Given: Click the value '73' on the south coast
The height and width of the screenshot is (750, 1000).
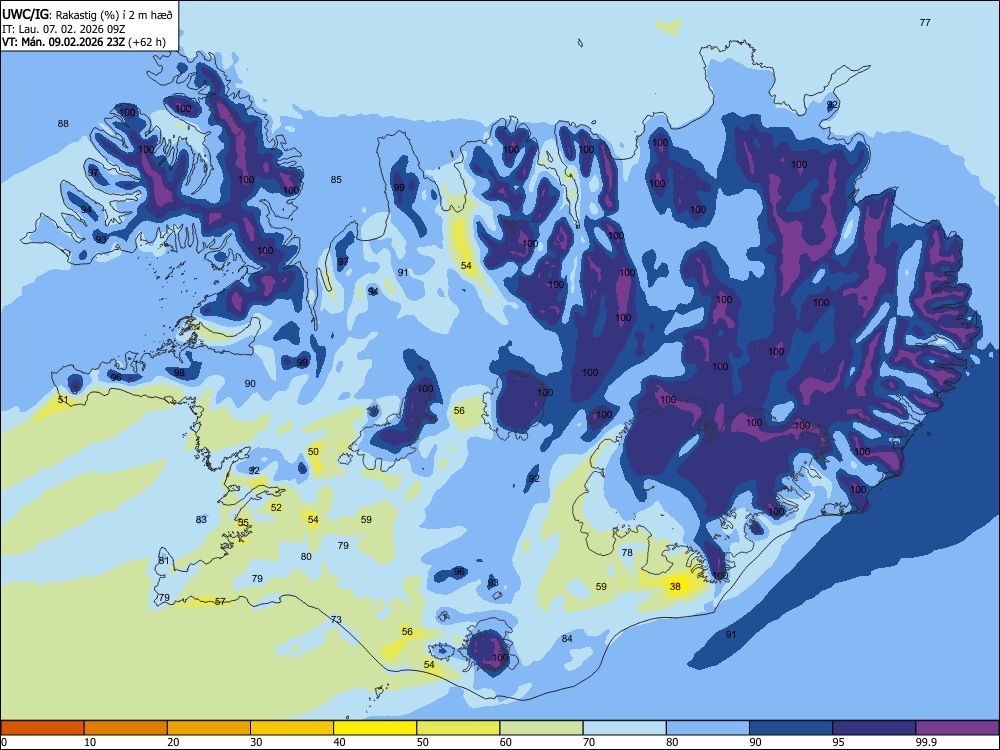Looking at the screenshot, I should [336, 619].
